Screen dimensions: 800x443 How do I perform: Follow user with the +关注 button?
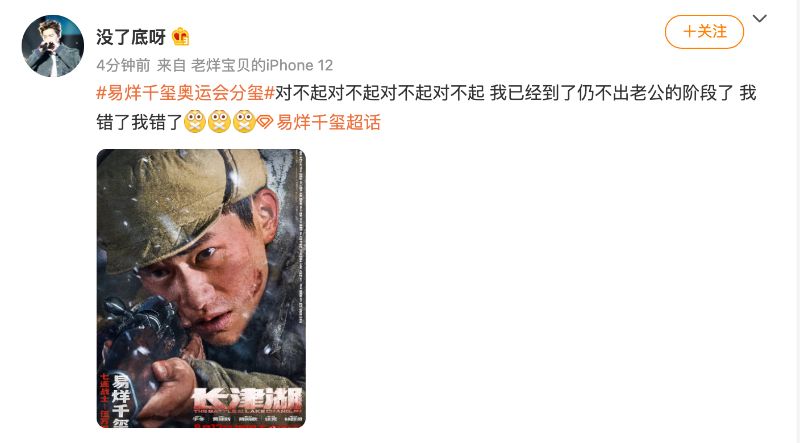point(704,32)
